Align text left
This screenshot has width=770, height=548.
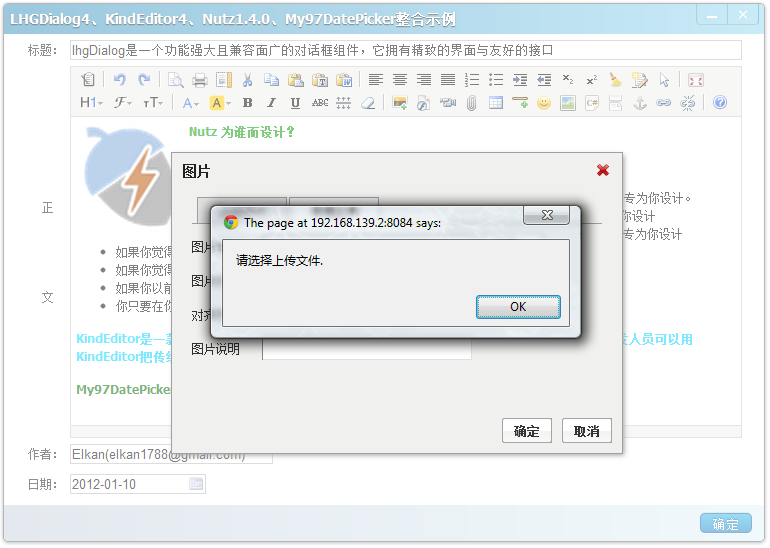[x=376, y=80]
